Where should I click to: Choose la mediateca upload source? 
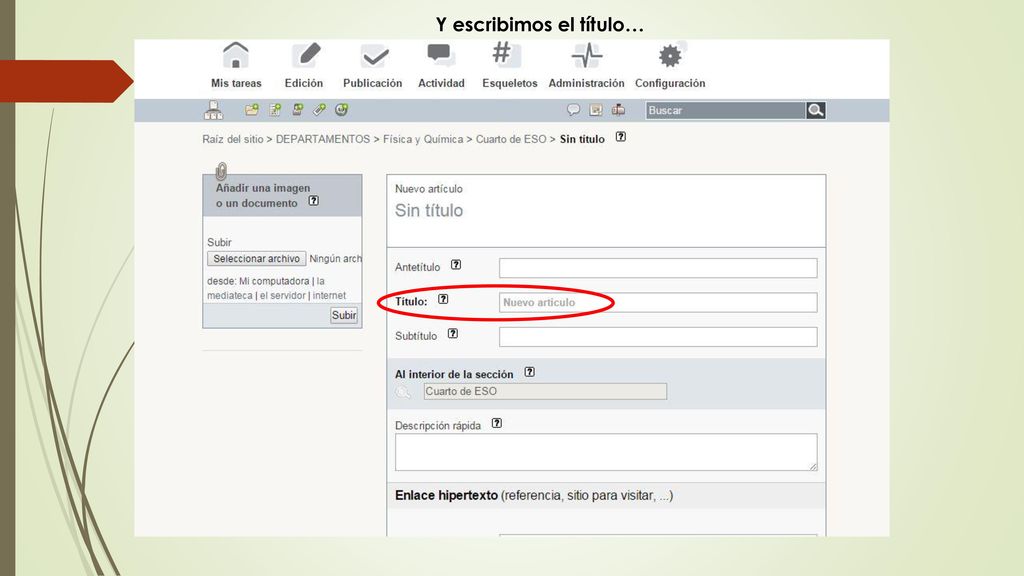tap(229, 295)
